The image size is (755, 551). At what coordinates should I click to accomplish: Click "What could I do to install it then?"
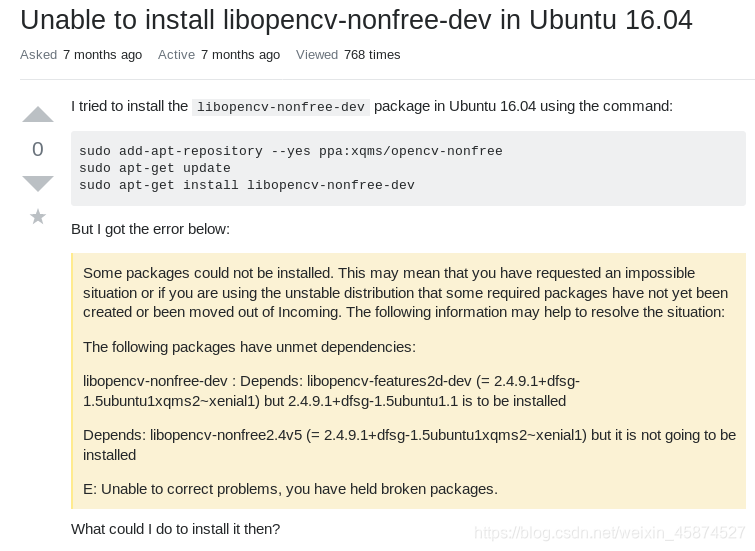coord(175,528)
